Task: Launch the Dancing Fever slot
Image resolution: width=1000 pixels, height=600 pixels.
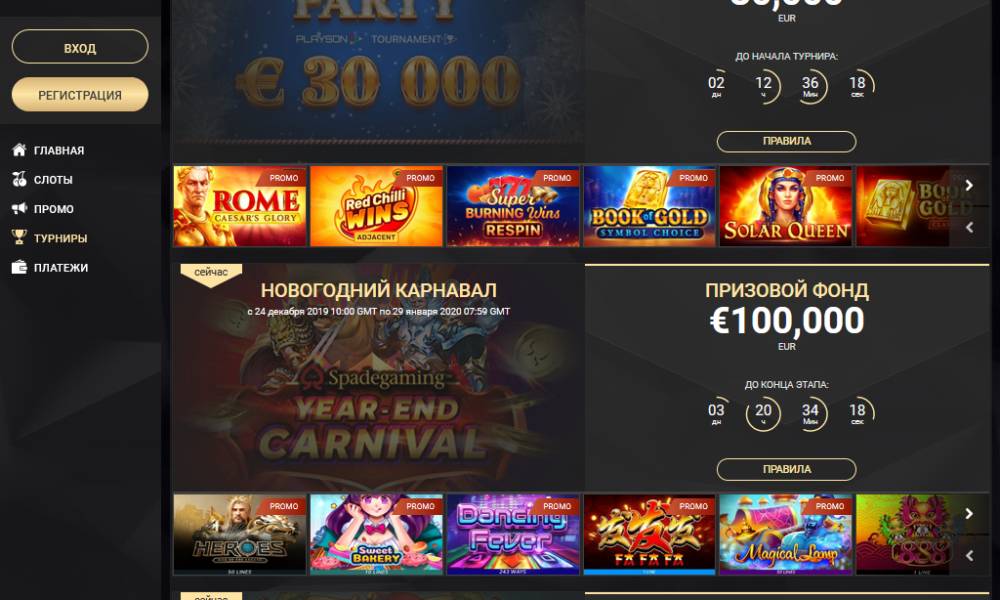Action: click(x=513, y=534)
